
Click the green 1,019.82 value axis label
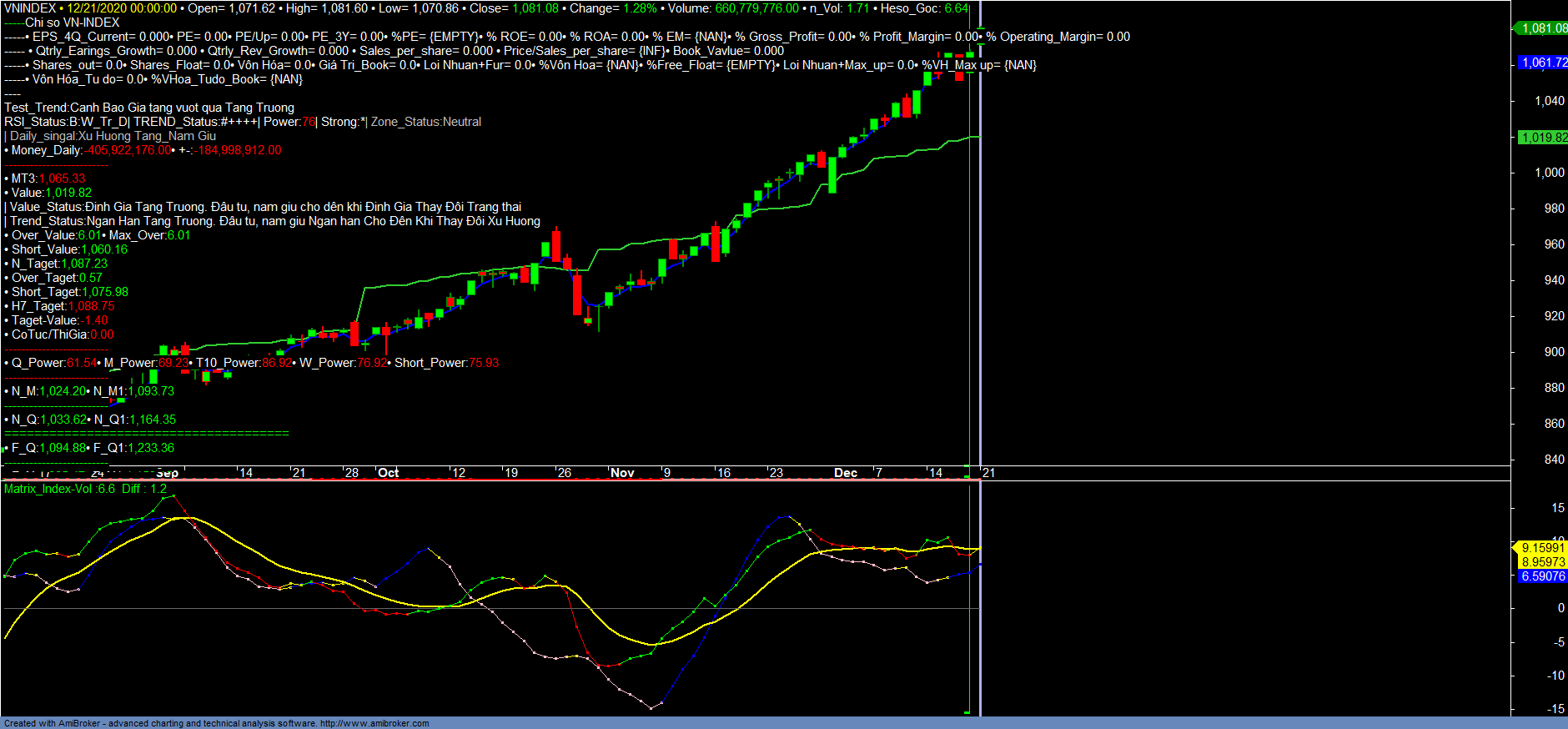coord(1543,138)
